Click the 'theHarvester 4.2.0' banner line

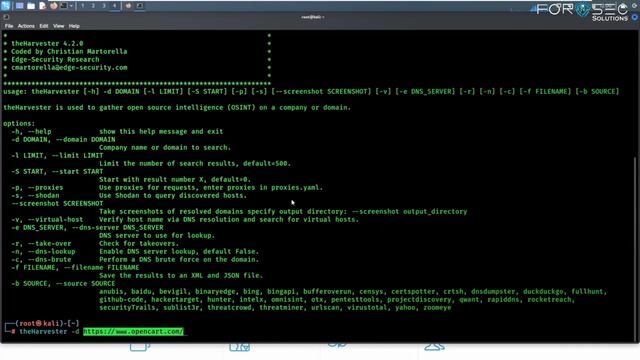click(x=47, y=43)
